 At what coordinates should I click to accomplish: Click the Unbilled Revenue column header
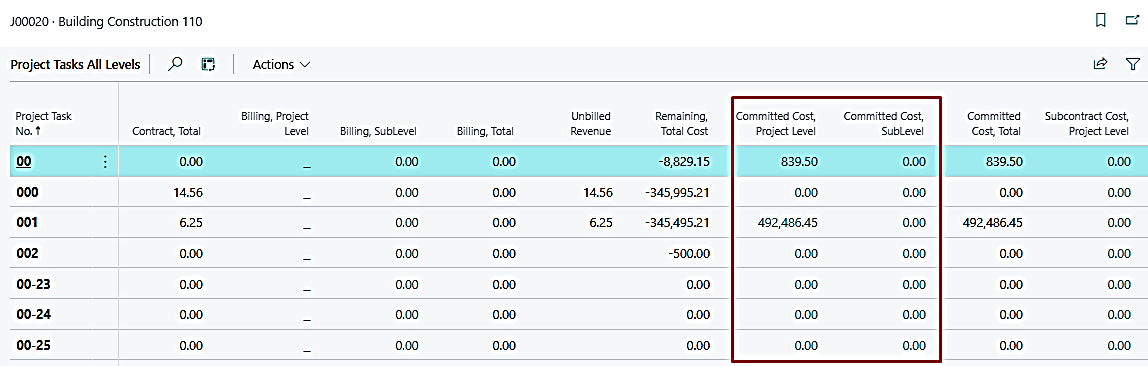[591, 124]
